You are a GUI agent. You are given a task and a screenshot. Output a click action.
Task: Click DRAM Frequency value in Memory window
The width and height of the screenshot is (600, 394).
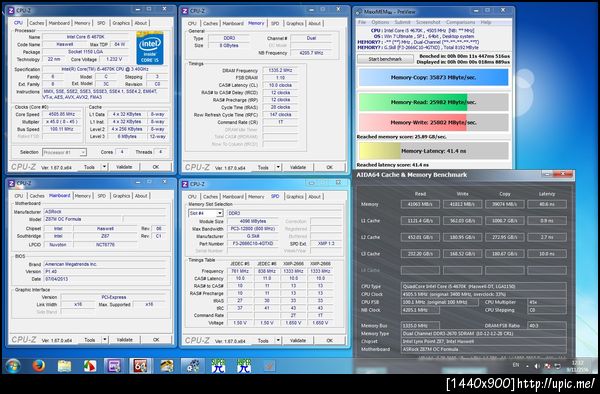[280, 70]
